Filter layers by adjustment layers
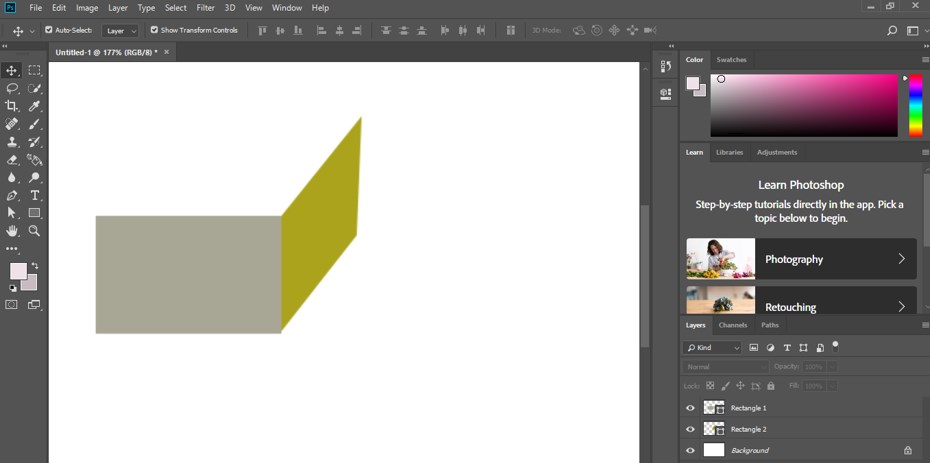The image size is (930, 463). pos(770,348)
